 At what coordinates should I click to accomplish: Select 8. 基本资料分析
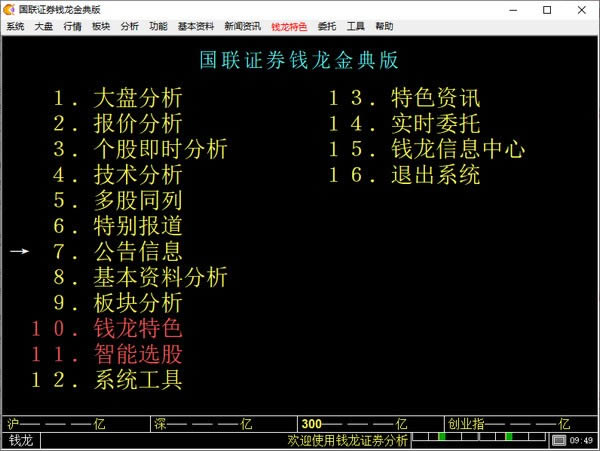[x=140, y=277]
